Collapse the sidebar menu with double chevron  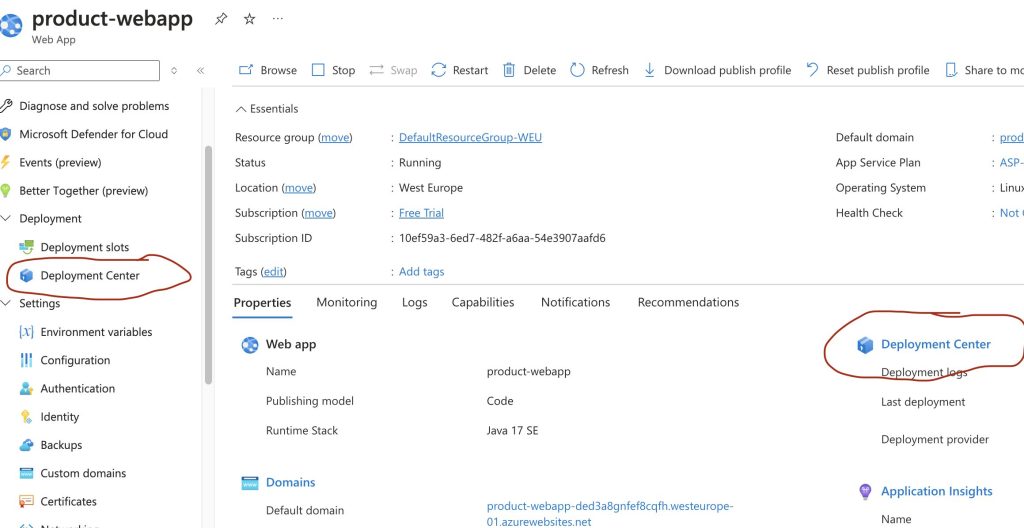[200, 71]
